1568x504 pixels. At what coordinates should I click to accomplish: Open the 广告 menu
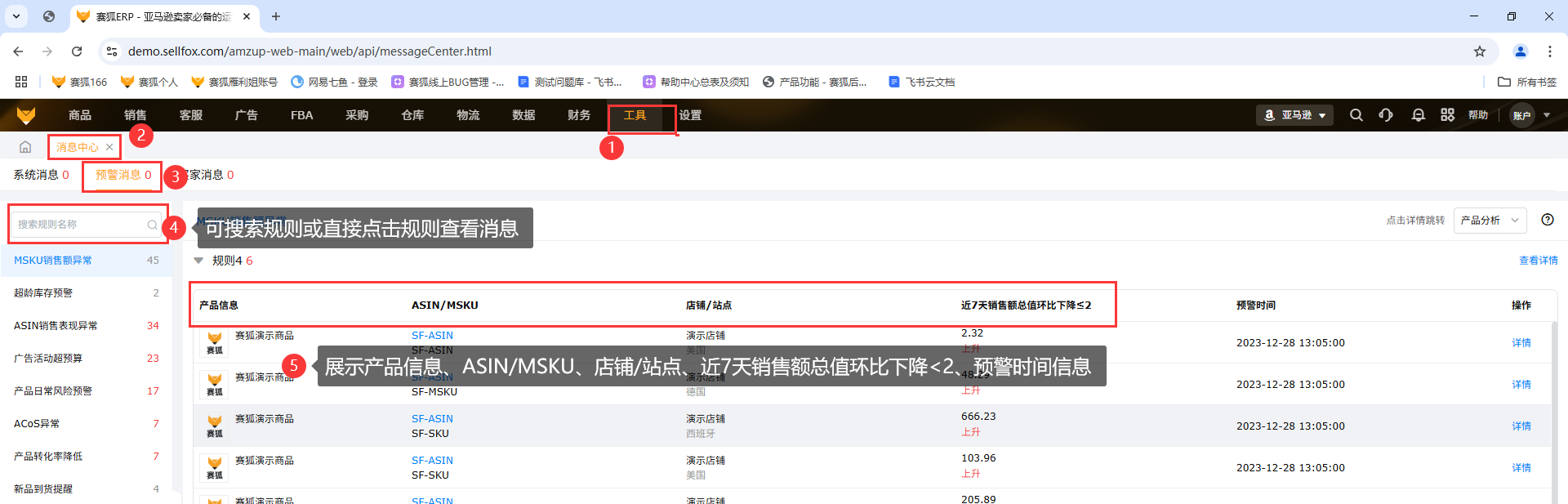(x=247, y=115)
